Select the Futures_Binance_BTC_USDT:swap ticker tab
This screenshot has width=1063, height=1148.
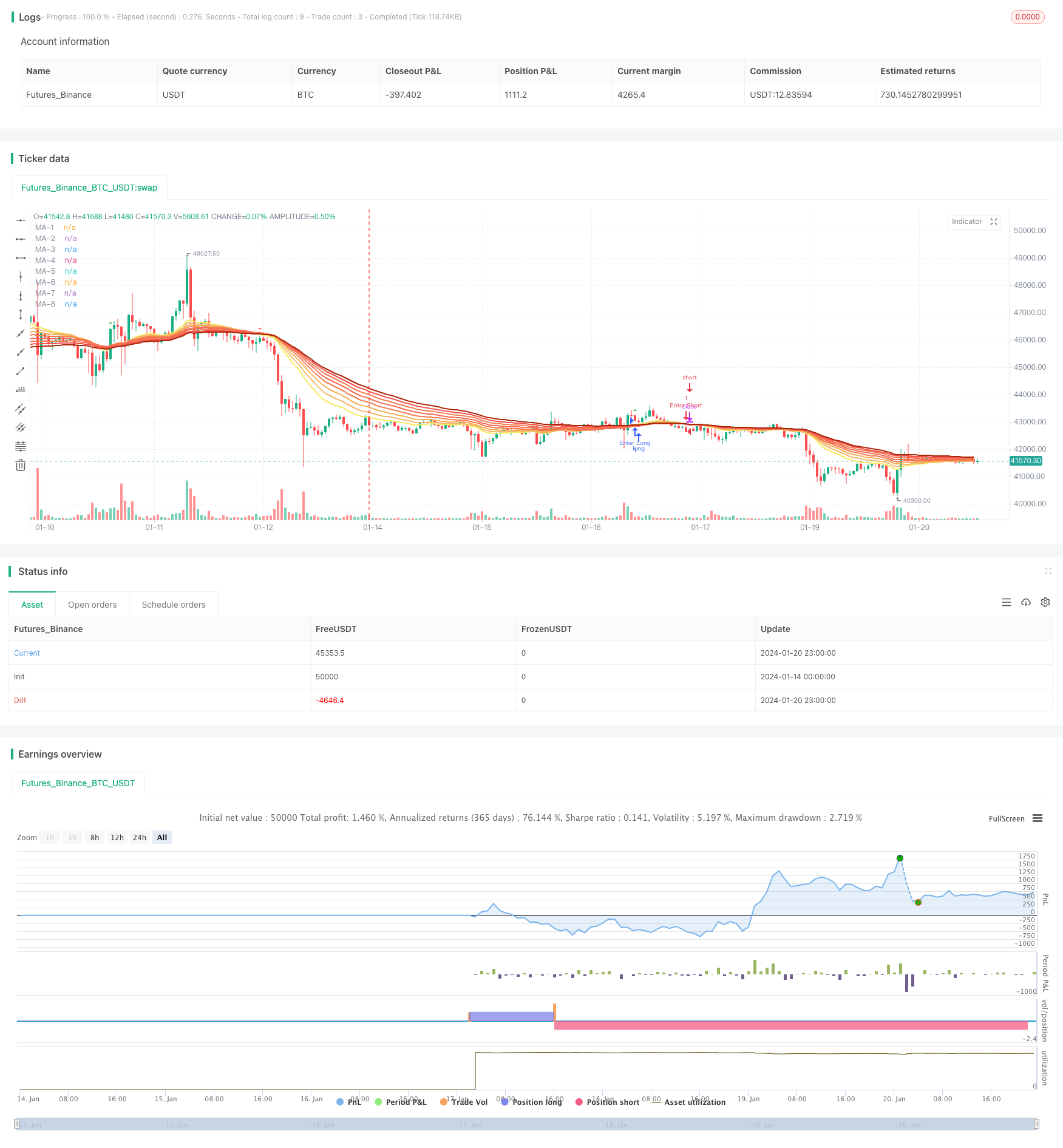pos(89,188)
